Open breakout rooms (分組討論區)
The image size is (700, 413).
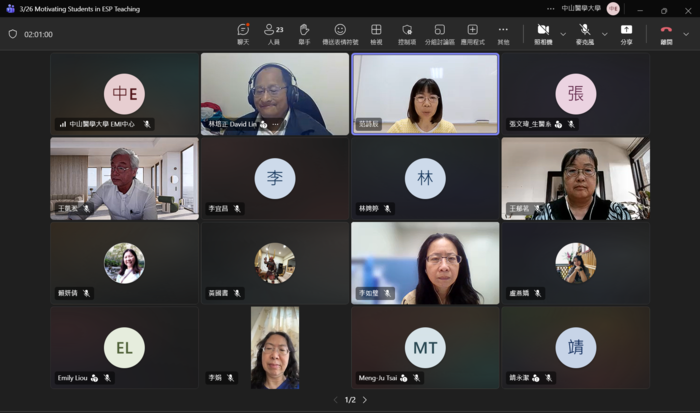pos(439,33)
